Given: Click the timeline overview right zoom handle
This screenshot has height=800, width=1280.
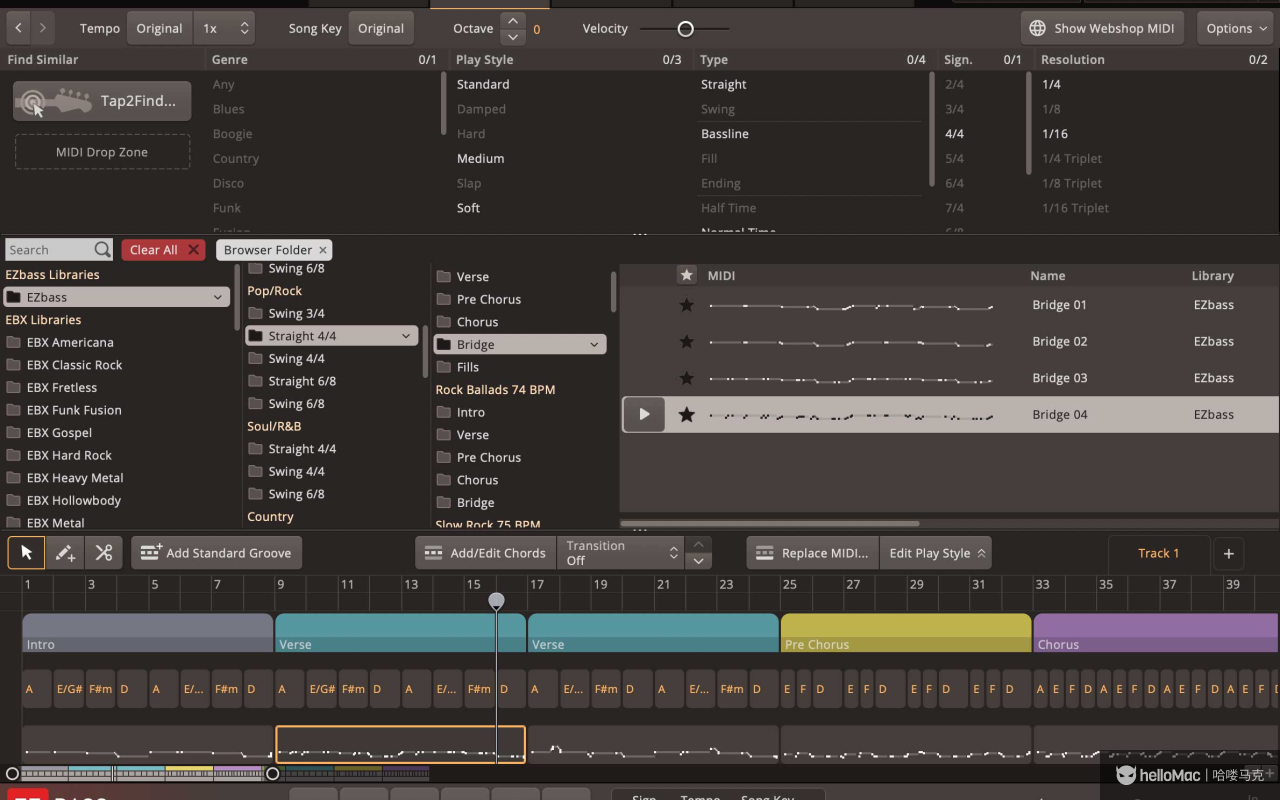Looking at the screenshot, I should click(x=272, y=773).
